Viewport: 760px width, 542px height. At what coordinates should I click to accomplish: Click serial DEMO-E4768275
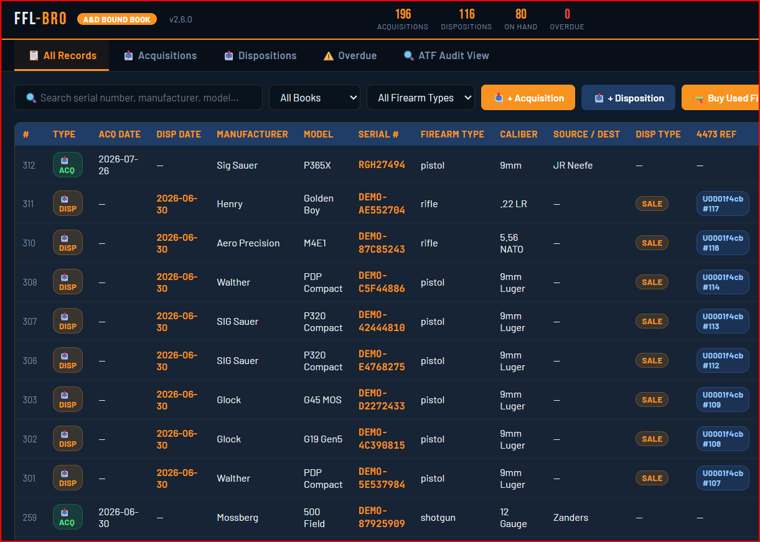pyautogui.click(x=381, y=361)
